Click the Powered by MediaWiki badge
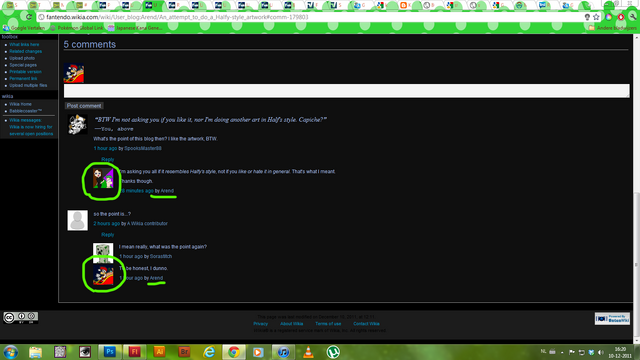Image resolution: width=640 pixels, height=360 pixels. [x=612, y=319]
